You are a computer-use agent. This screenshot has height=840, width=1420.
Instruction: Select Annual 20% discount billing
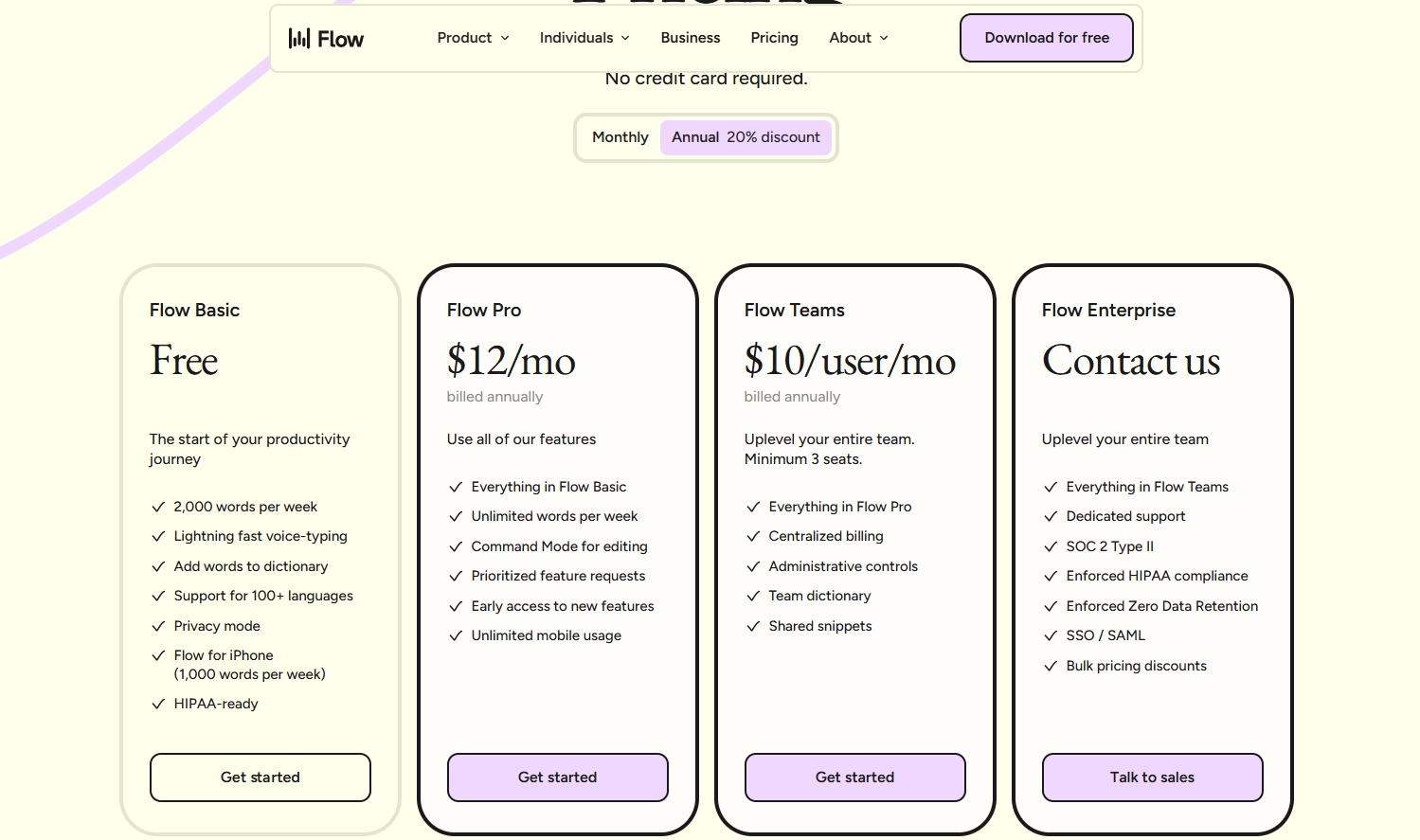coord(746,137)
